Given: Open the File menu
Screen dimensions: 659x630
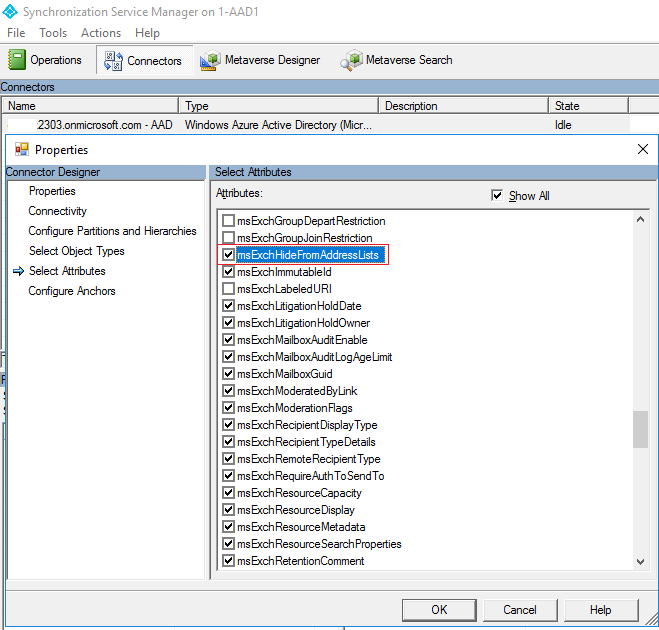Looking at the screenshot, I should 16,33.
